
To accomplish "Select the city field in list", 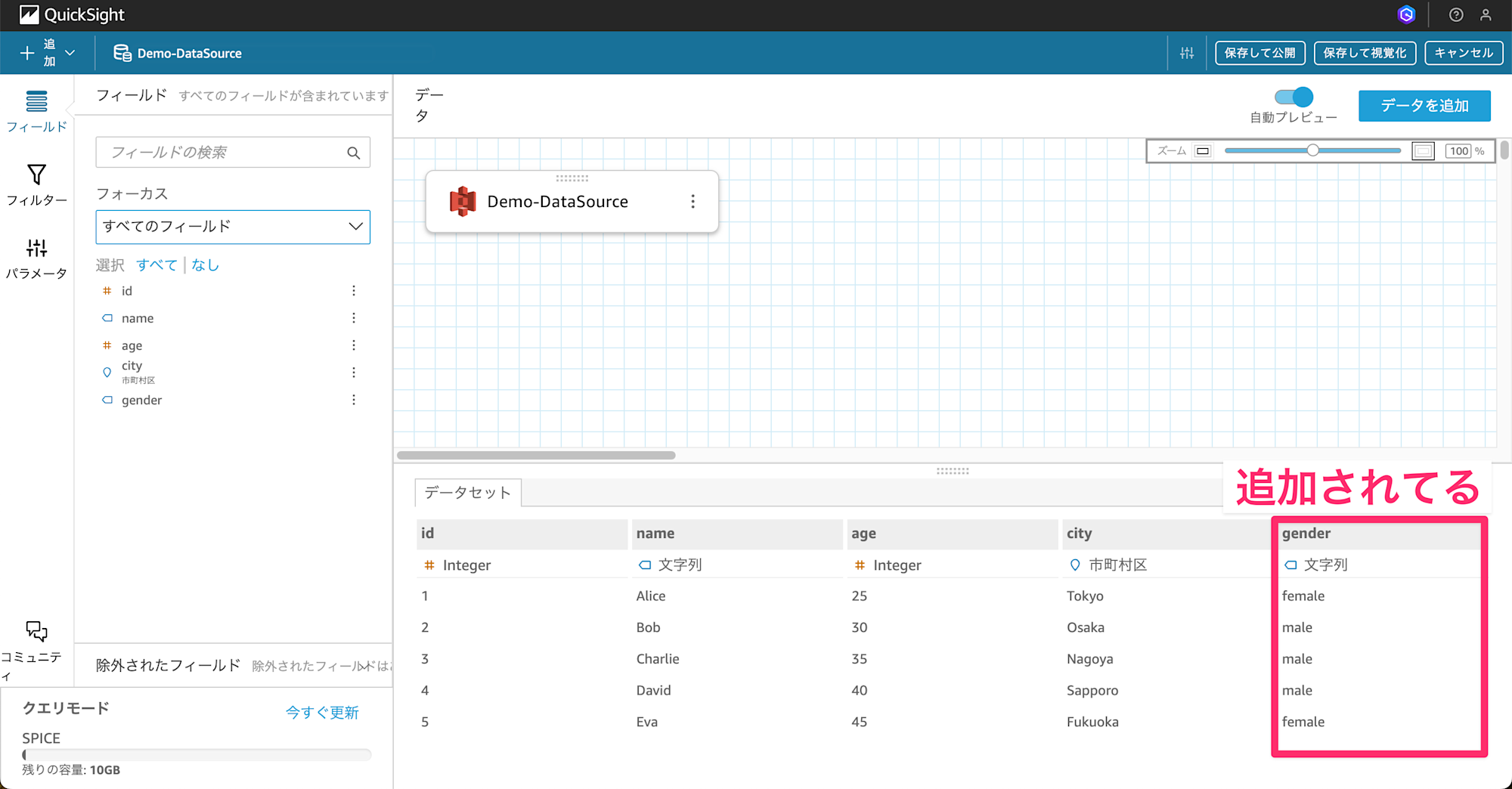I will [x=132, y=366].
